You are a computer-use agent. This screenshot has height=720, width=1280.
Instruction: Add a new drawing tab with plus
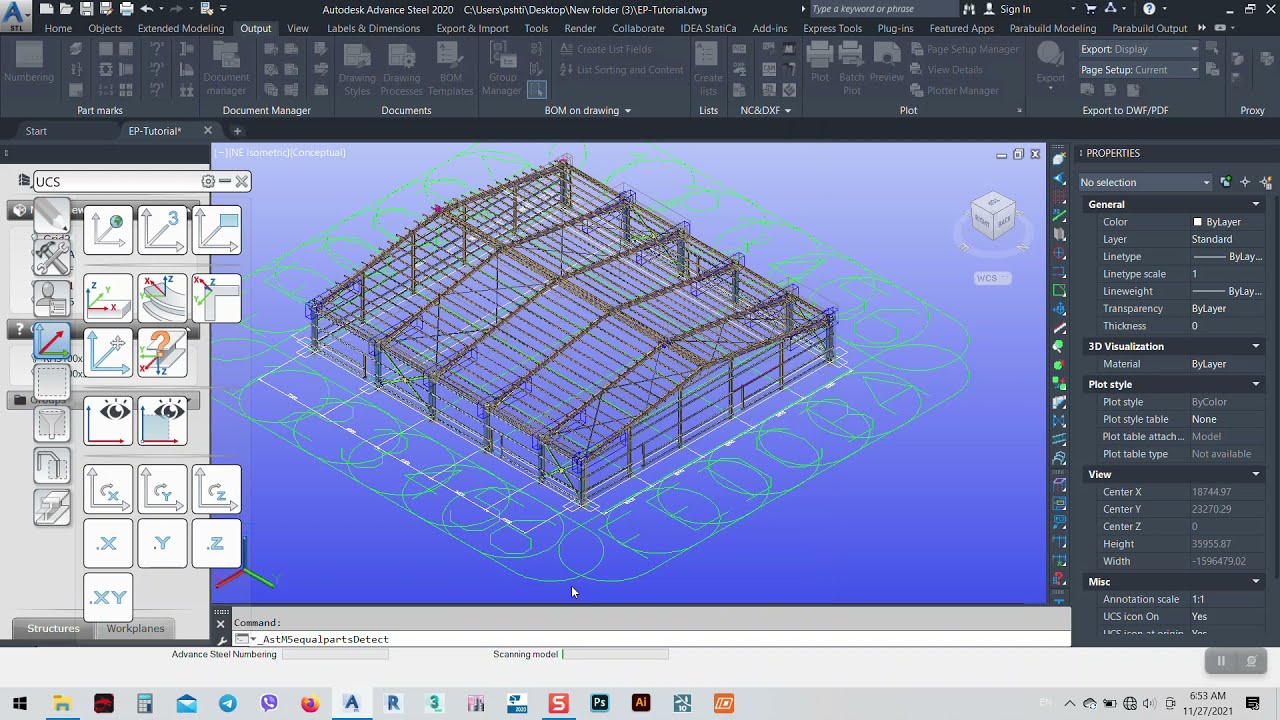[237, 131]
